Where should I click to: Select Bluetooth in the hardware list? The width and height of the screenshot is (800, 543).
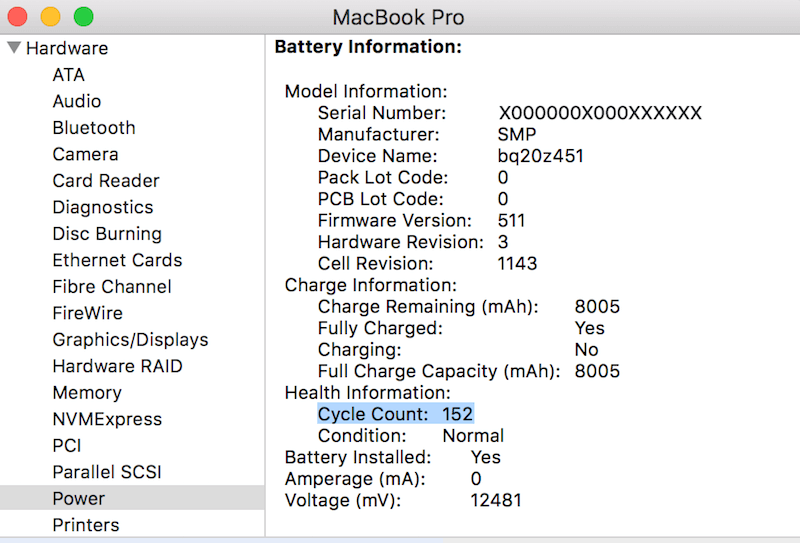pos(94,128)
